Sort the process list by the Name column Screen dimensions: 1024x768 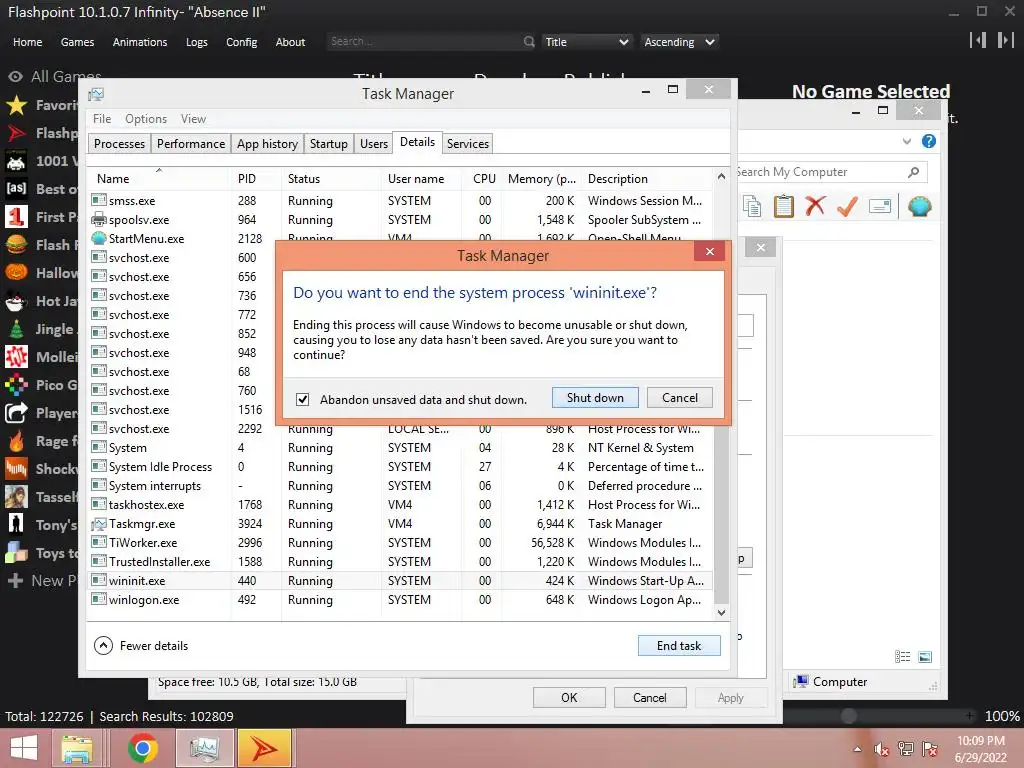[159, 178]
